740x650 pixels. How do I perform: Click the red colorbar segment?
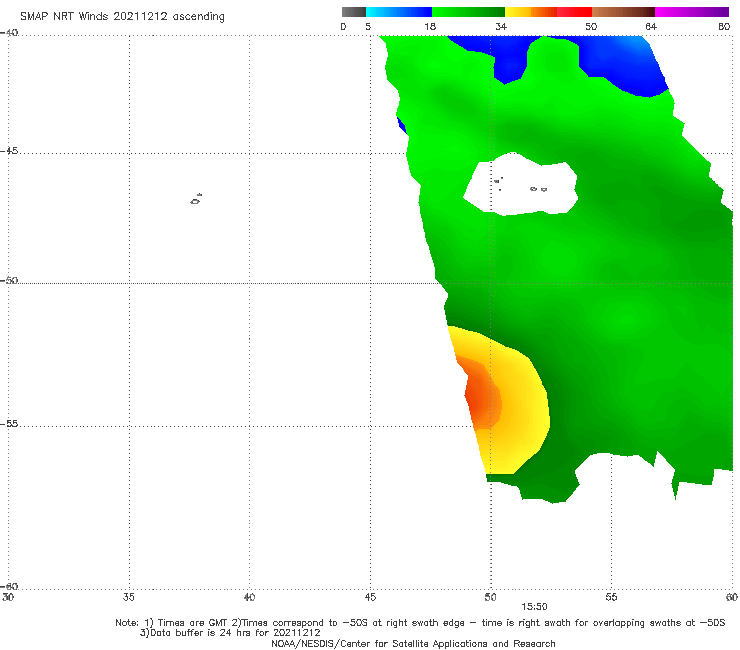[x=574, y=12]
